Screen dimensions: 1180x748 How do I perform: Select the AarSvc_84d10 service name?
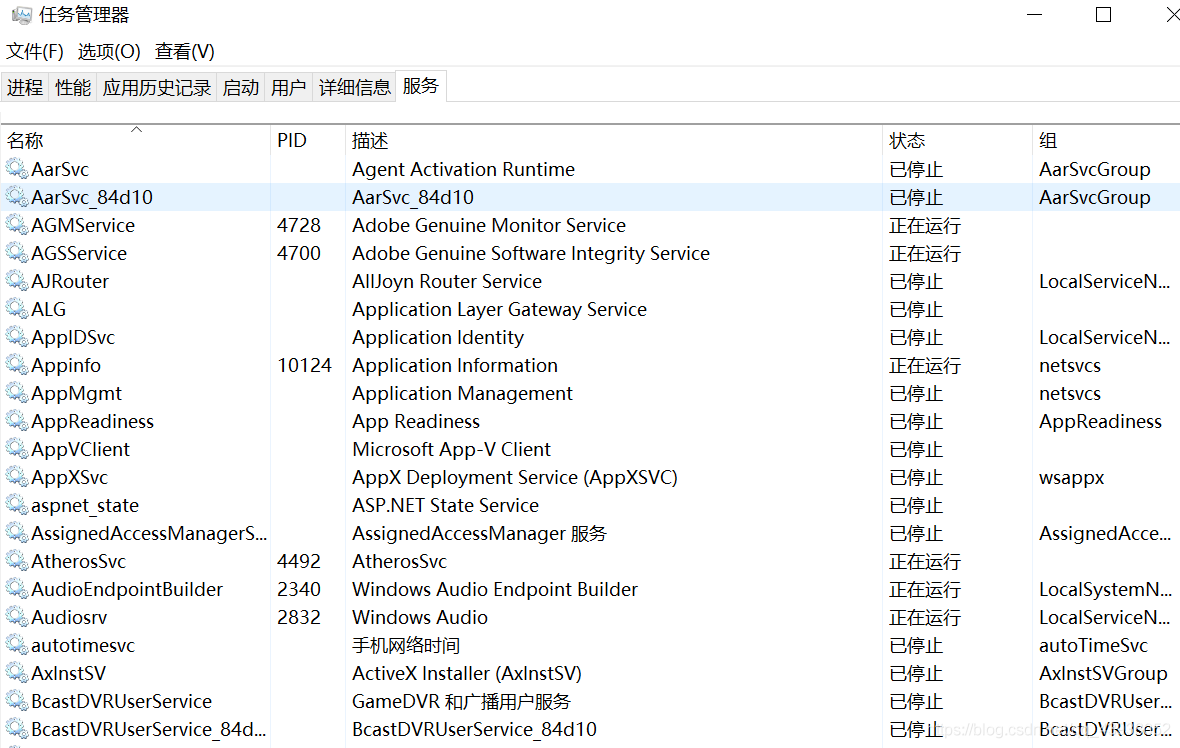pyautogui.click(x=92, y=197)
